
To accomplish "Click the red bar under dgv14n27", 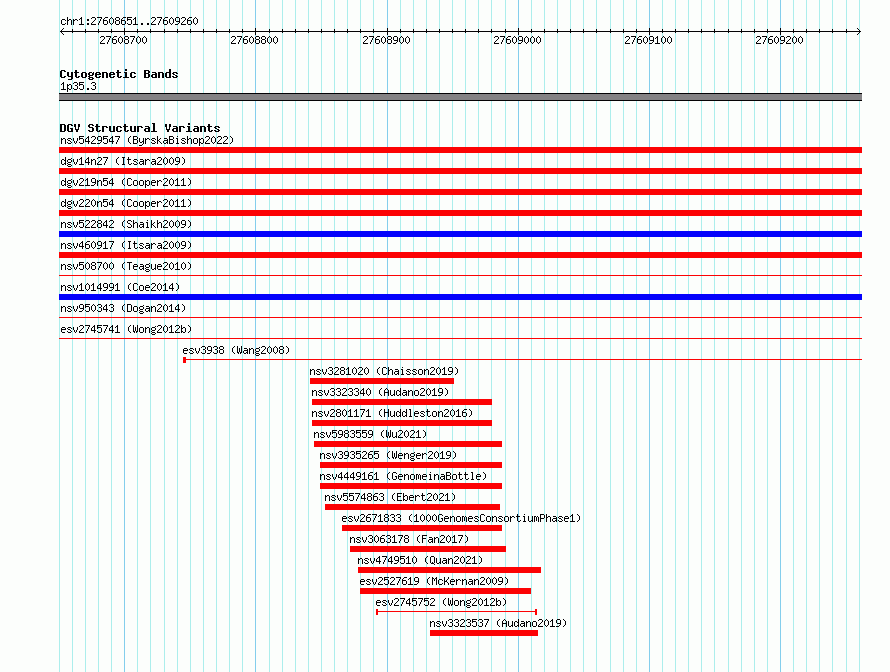I will coord(460,171).
